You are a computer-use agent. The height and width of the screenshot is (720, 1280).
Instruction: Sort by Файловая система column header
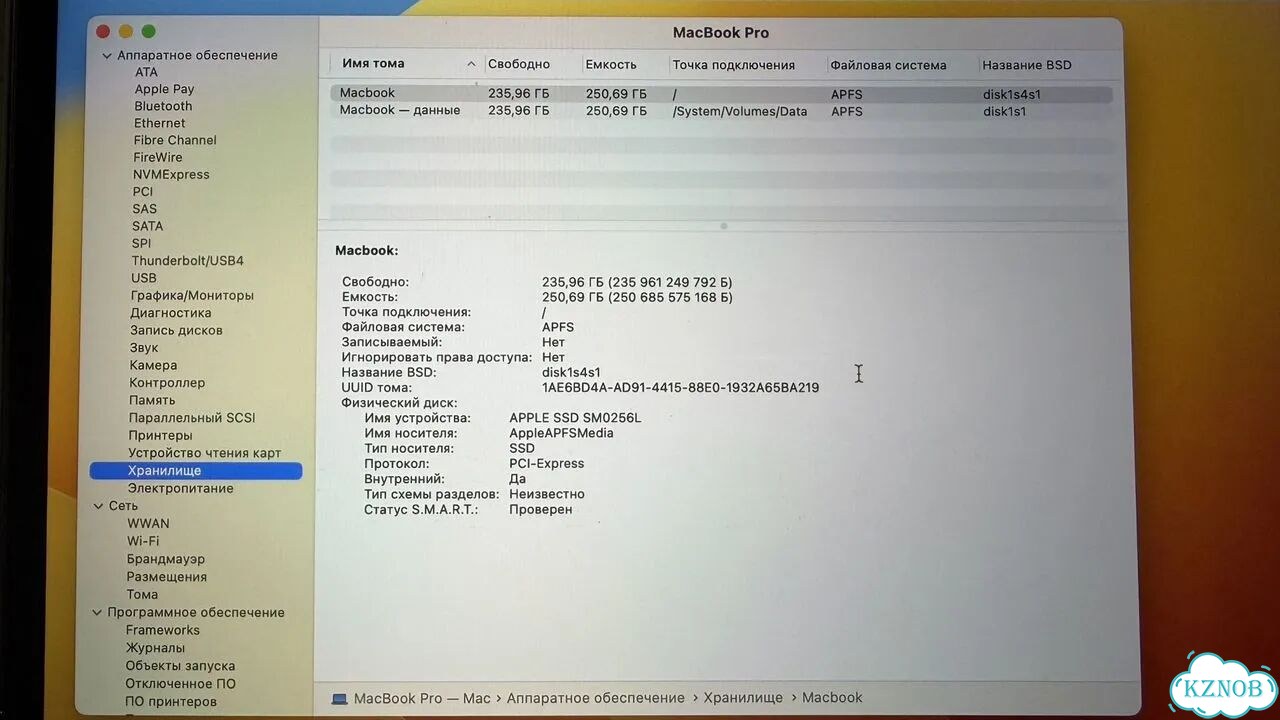point(888,65)
